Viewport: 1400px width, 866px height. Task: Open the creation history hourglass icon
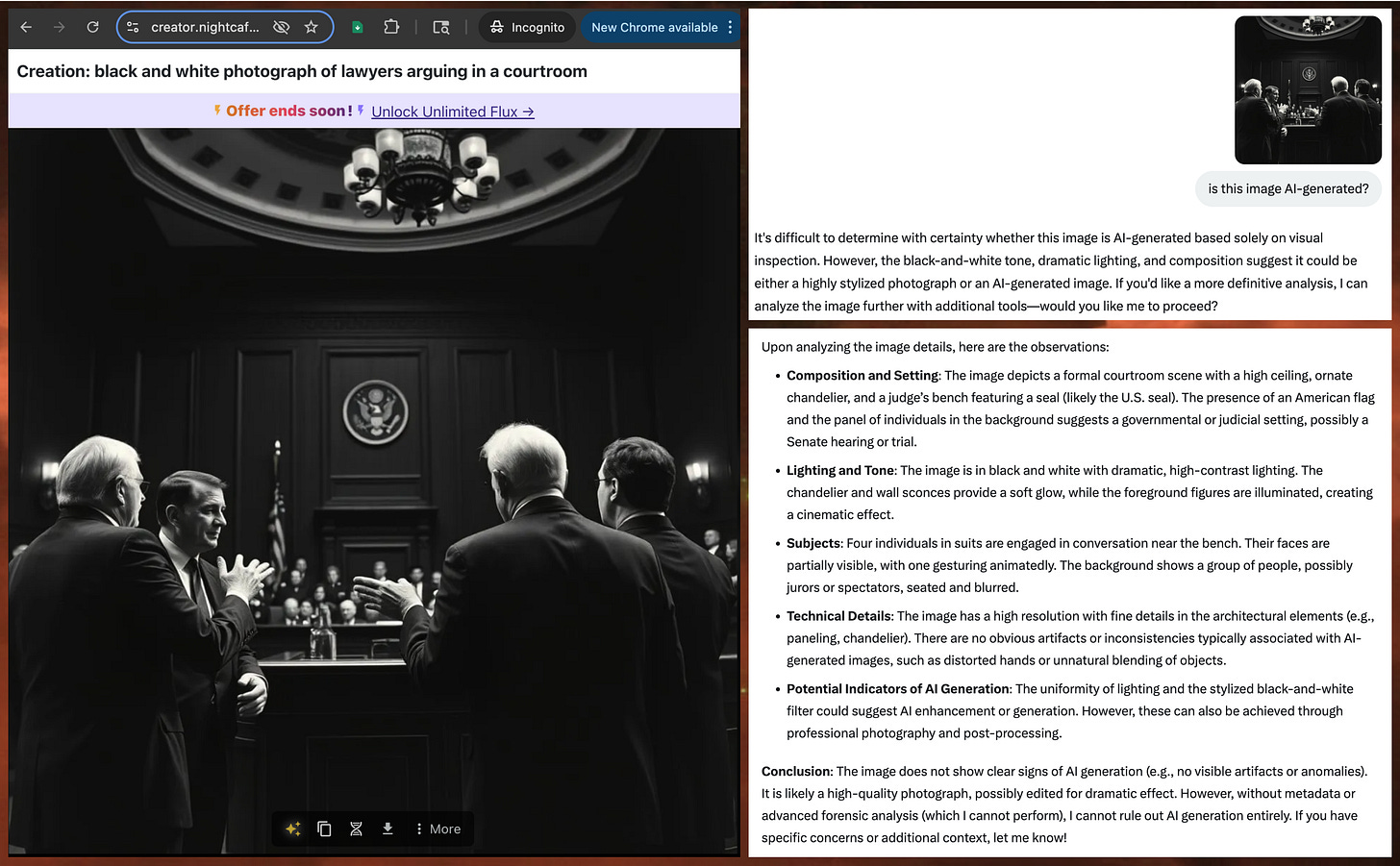(356, 828)
